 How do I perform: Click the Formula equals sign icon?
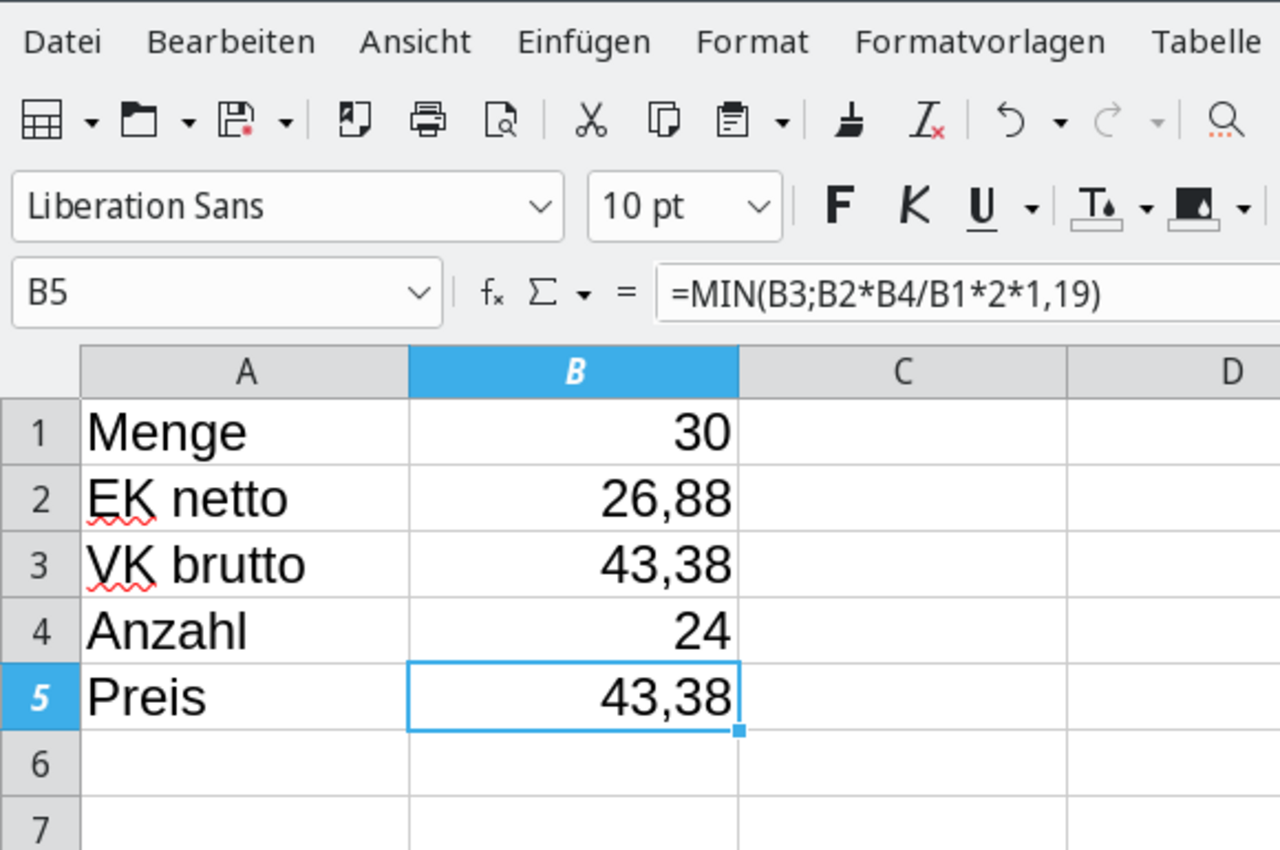(x=627, y=293)
